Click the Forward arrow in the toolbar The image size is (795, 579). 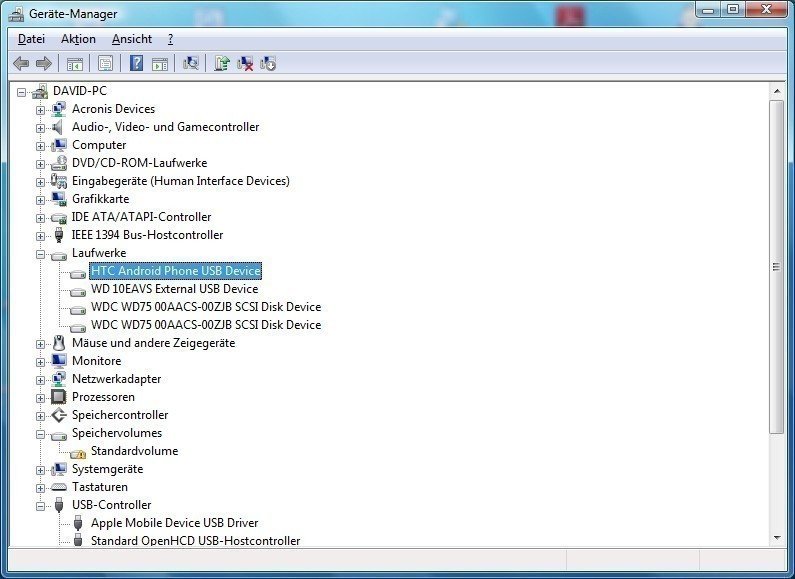pos(44,63)
